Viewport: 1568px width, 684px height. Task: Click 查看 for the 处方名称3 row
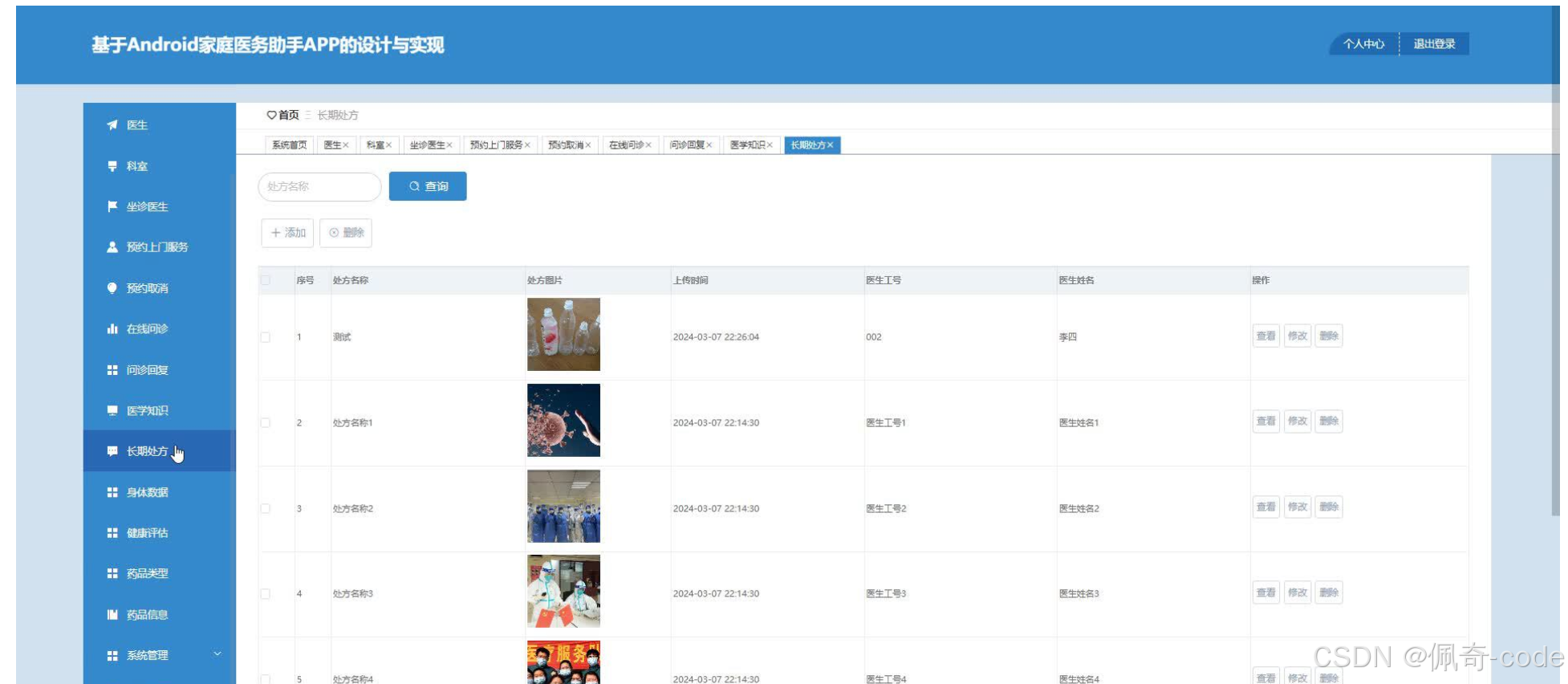click(1266, 593)
